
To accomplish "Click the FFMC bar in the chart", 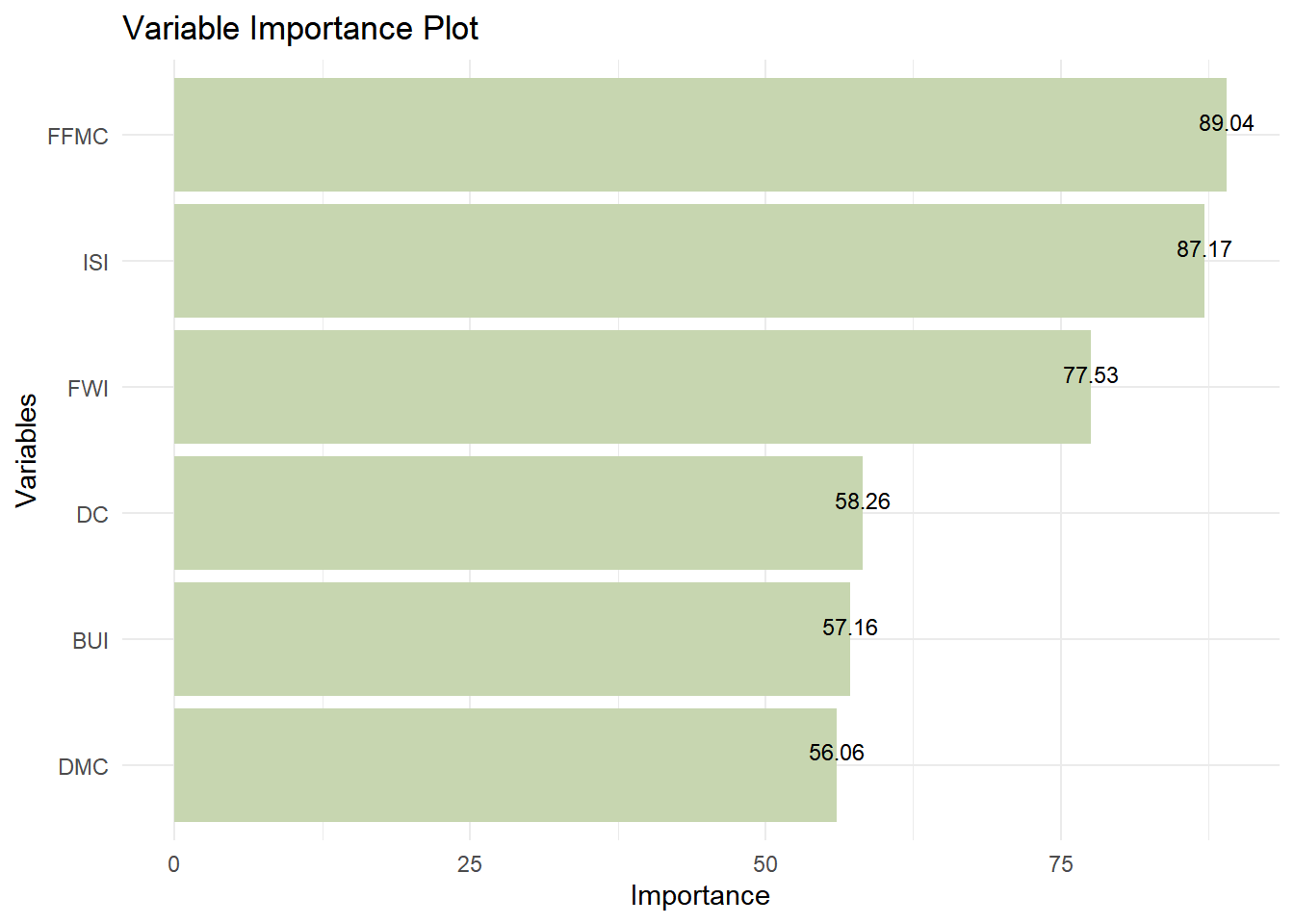I will (674, 135).
